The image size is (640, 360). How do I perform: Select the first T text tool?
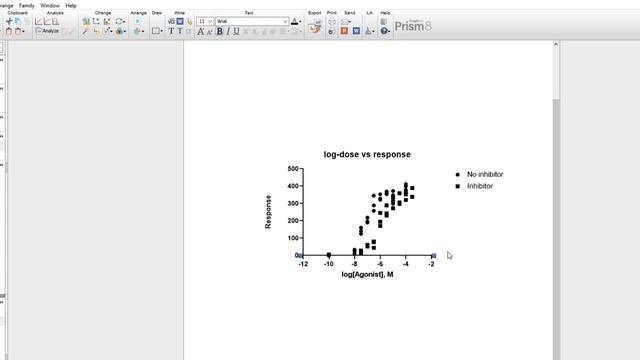[171, 31]
